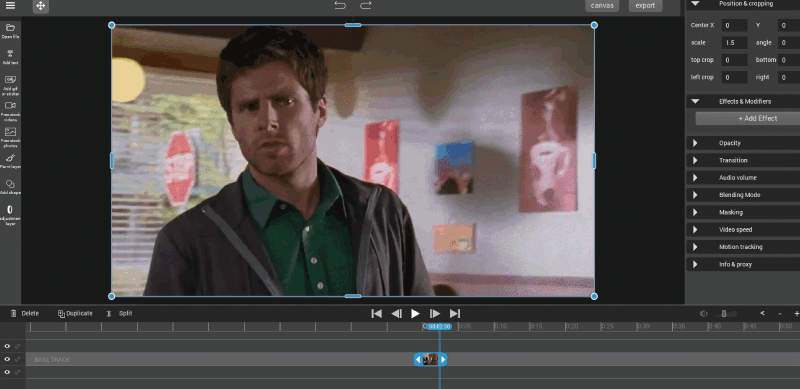Toggle link icon on bottom track row
This screenshot has width=800, height=389.
(x=17, y=372)
